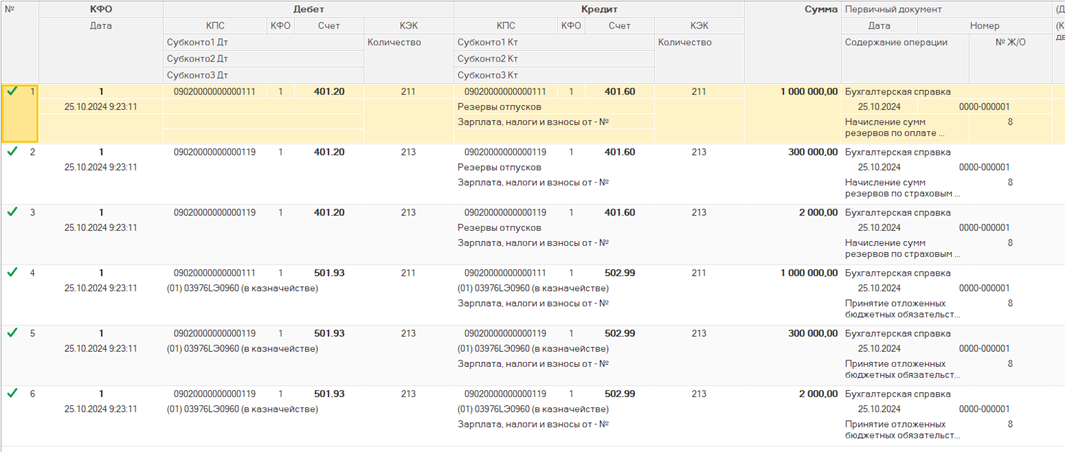Click the Кредит column group header
Screen dimensions: 1065x452
598,10
